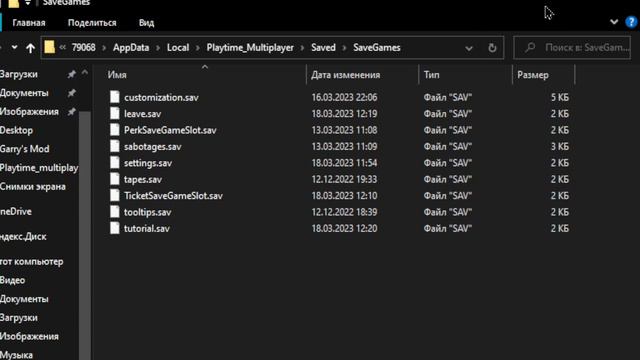Open Видео under This PC
Screen dimensions: 640x360
tap(13, 280)
